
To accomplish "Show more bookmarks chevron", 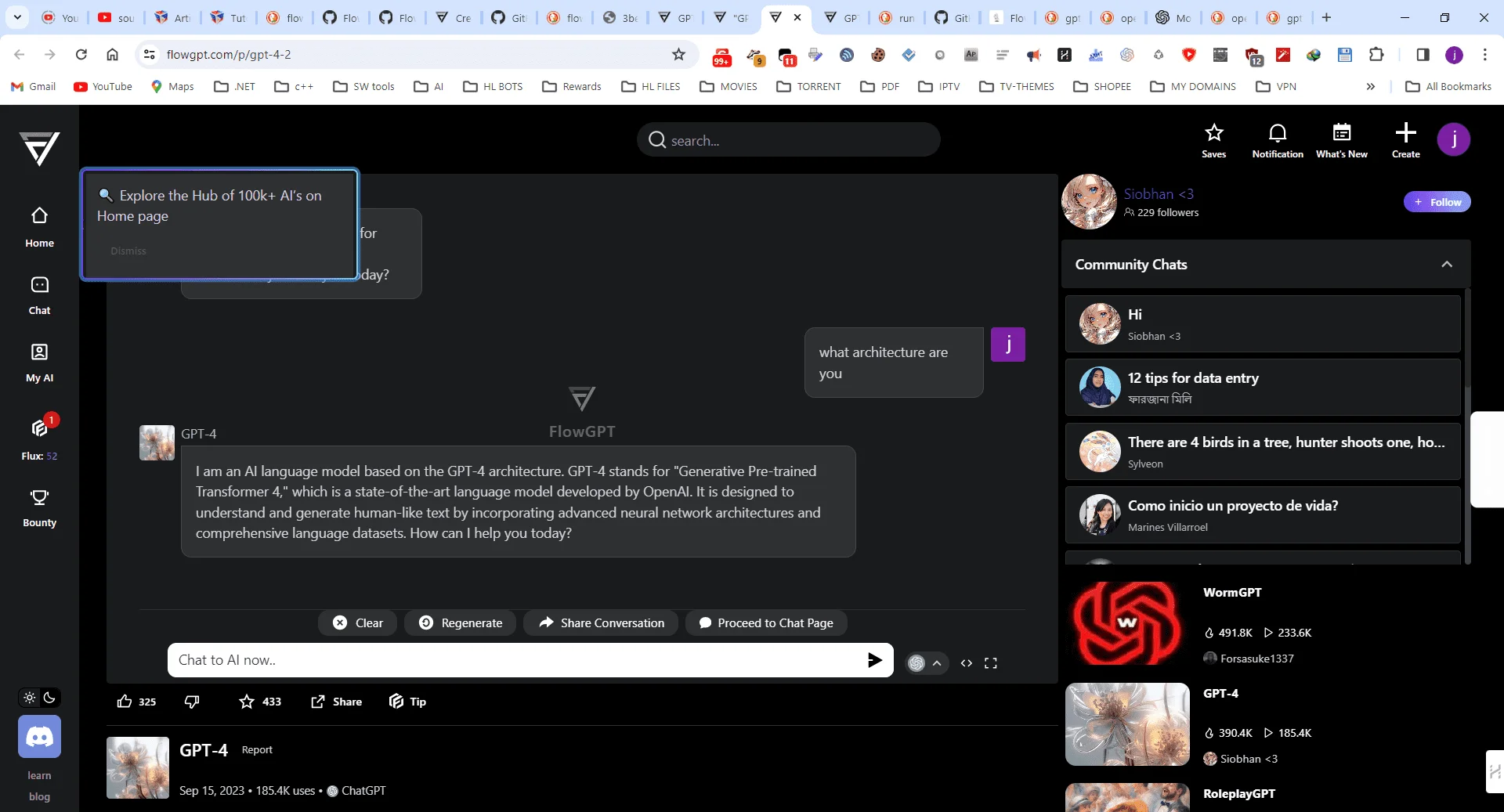I will [1370, 87].
